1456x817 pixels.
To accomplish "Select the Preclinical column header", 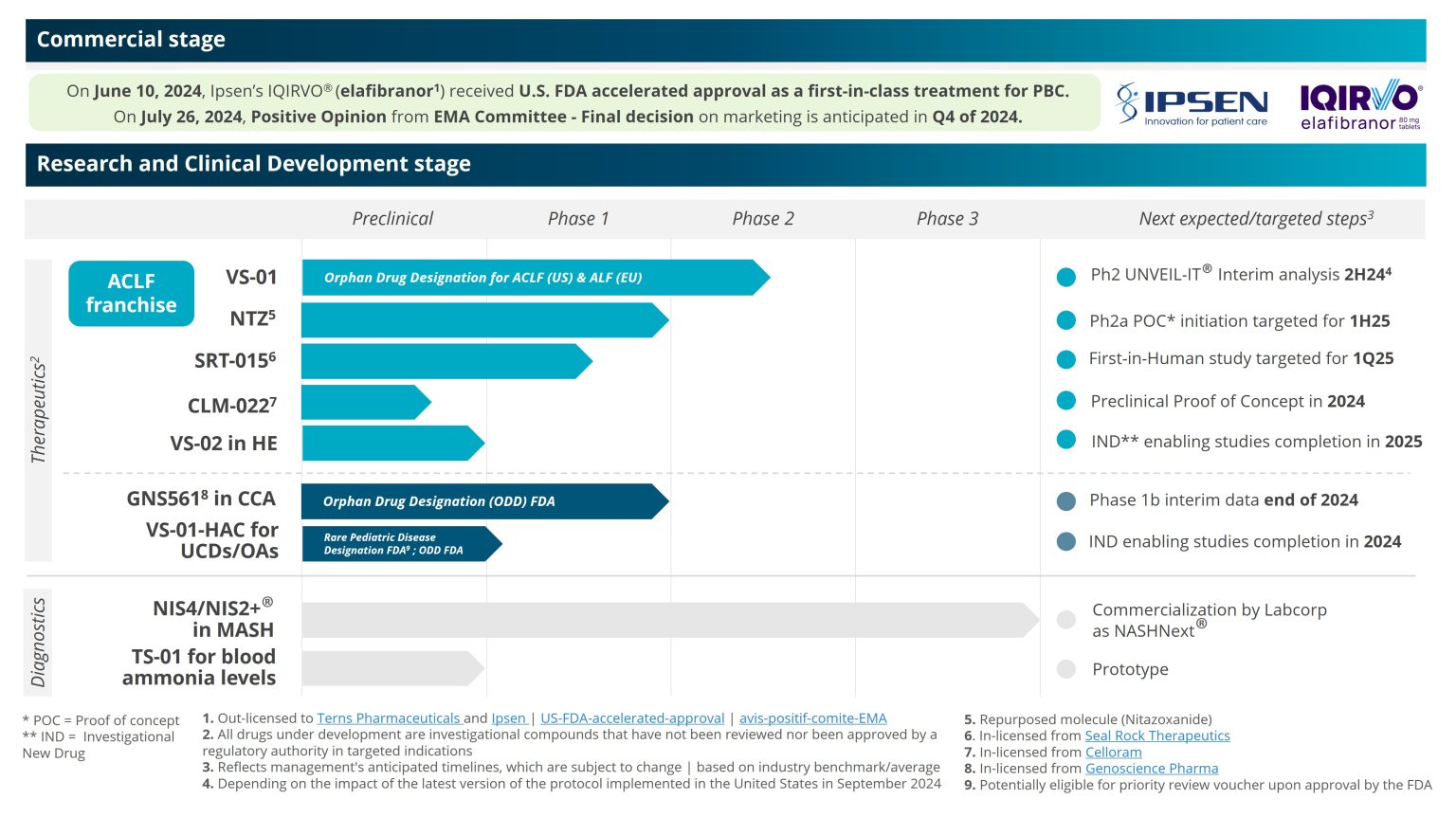I will click(392, 219).
